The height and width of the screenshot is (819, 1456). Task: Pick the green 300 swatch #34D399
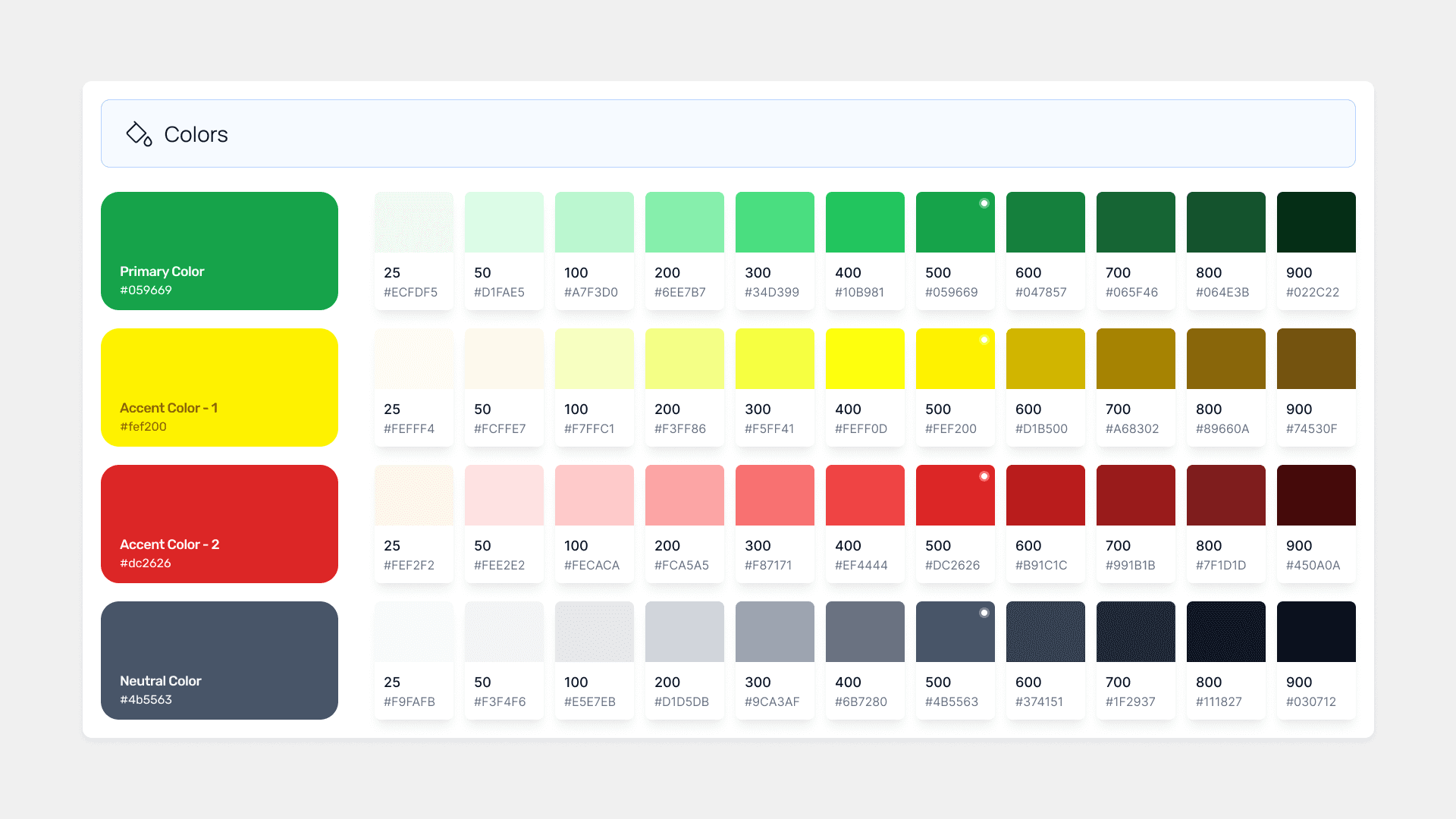click(774, 222)
